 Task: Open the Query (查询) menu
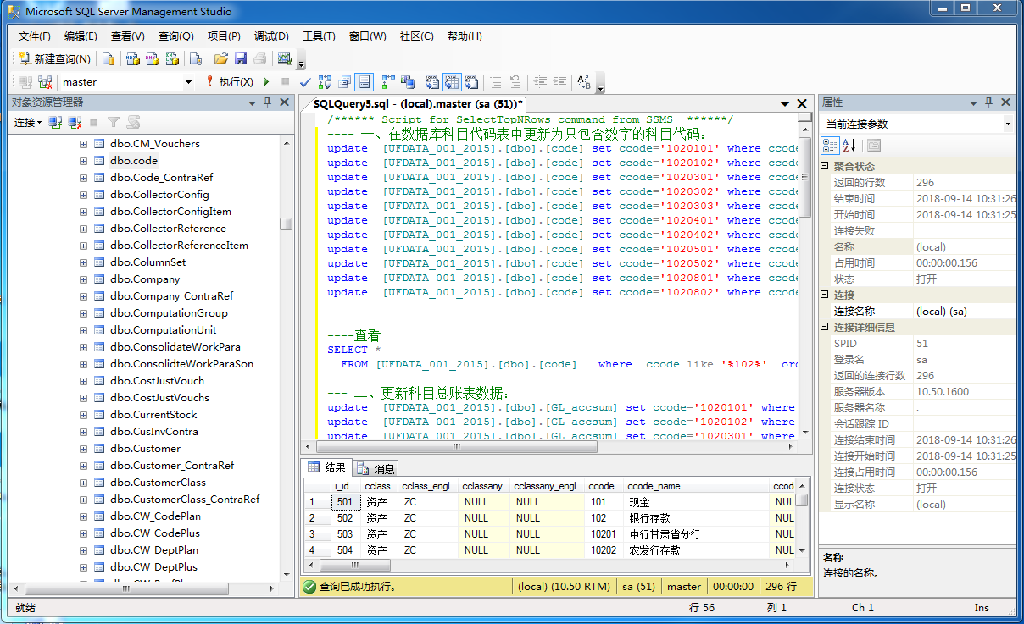[176, 36]
